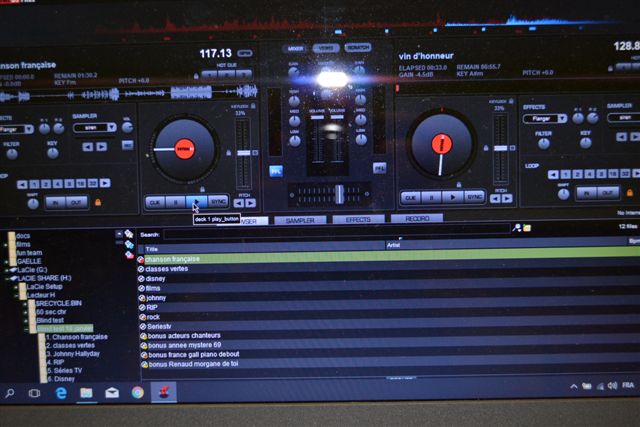Click the left deck CUE button
Image resolution: width=640 pixels, height=427 pixels.
click(x=155, y=201)
